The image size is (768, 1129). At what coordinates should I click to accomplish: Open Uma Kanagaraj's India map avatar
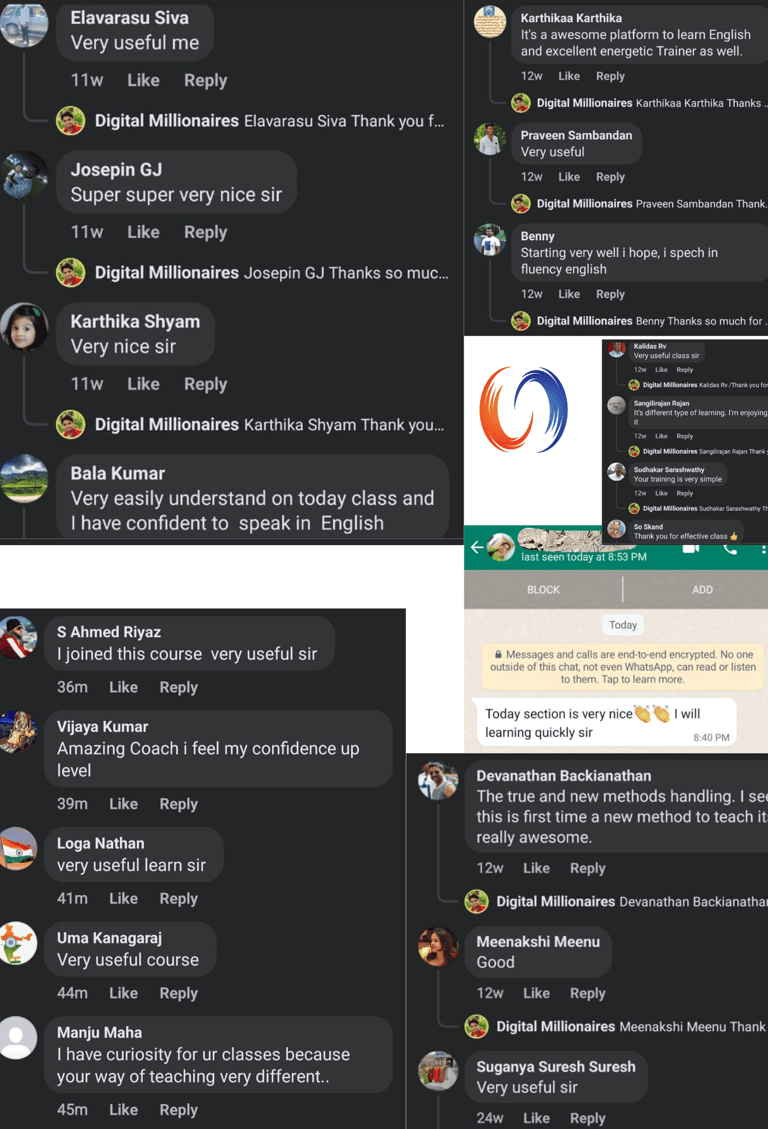point(18,943)
